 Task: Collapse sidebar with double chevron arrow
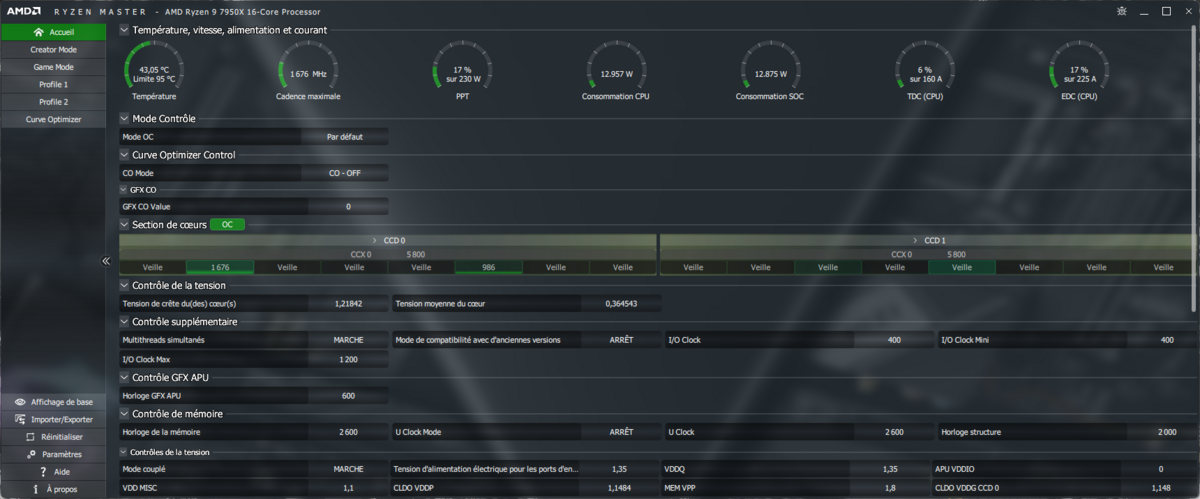(106, 261)
